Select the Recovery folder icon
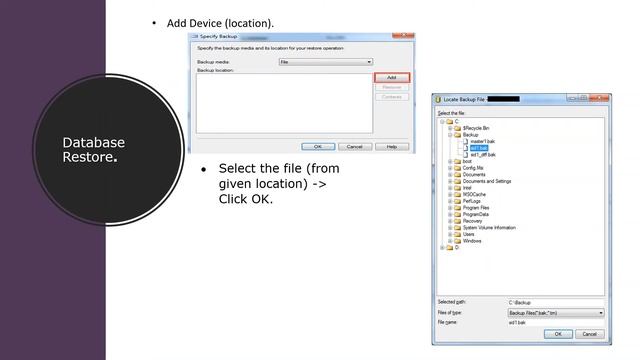 click(x=458, y=221)
